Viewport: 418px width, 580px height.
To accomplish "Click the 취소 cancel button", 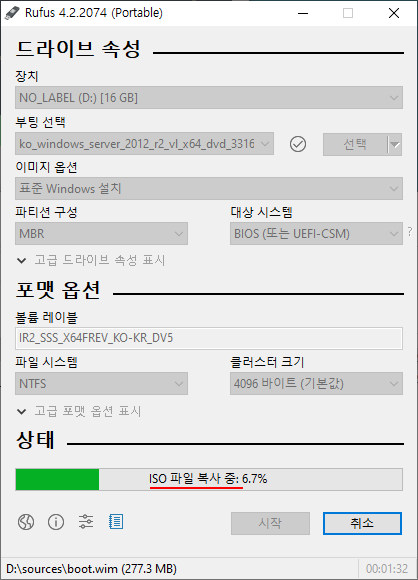I will [x=362, y=523].
